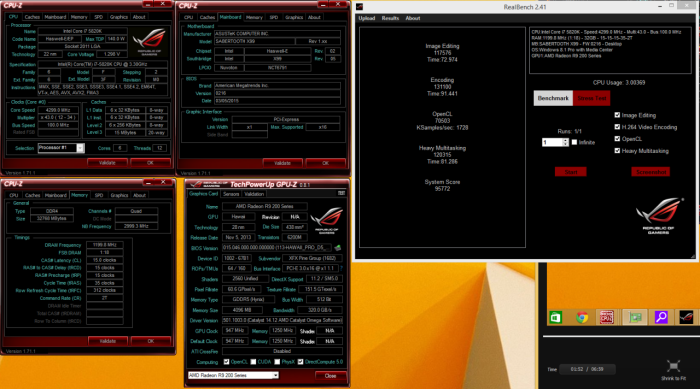Save GPU BIOS using the chip icon
700x389 pixels.
[338, 247]
